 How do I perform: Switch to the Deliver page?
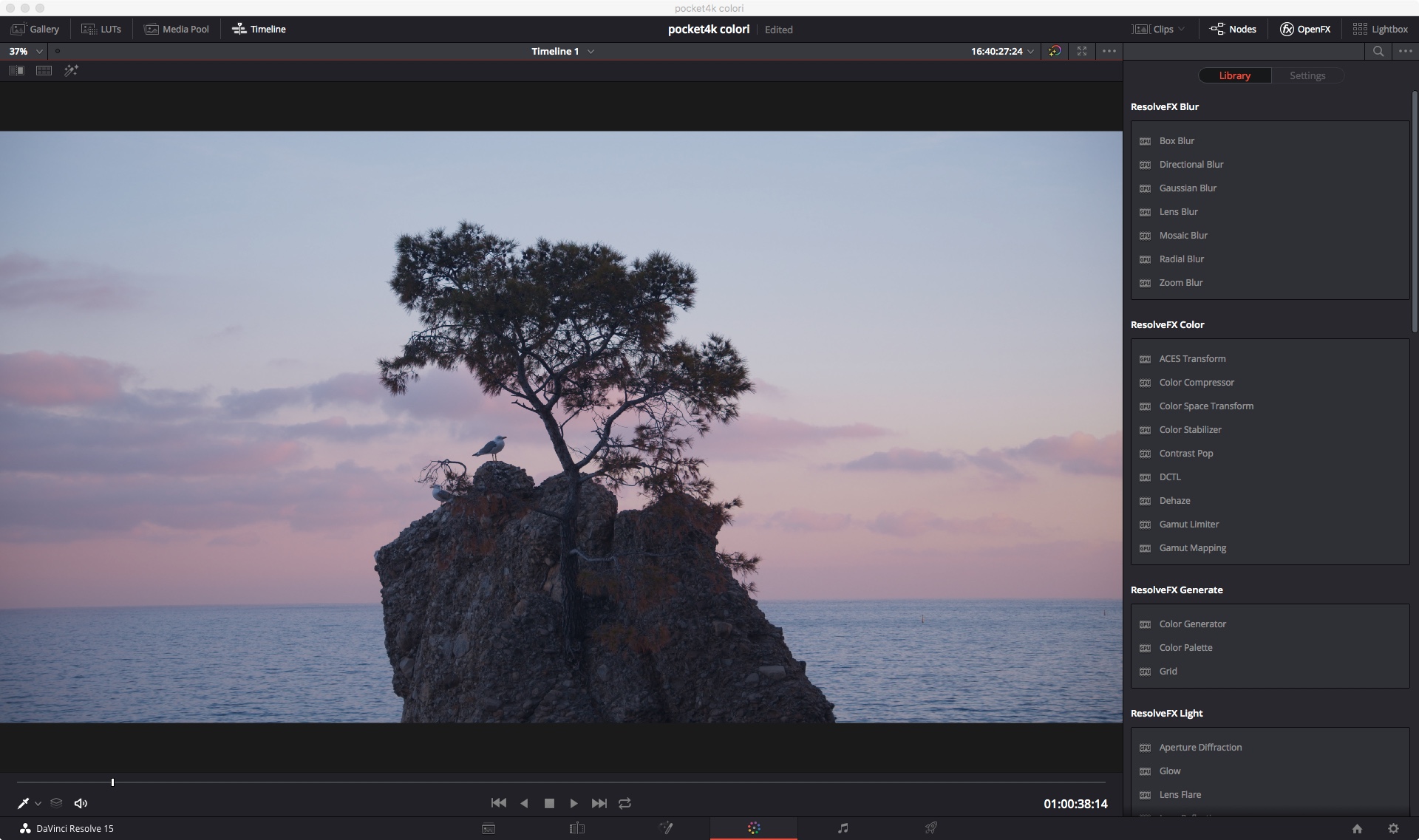[x=931, y=828]
